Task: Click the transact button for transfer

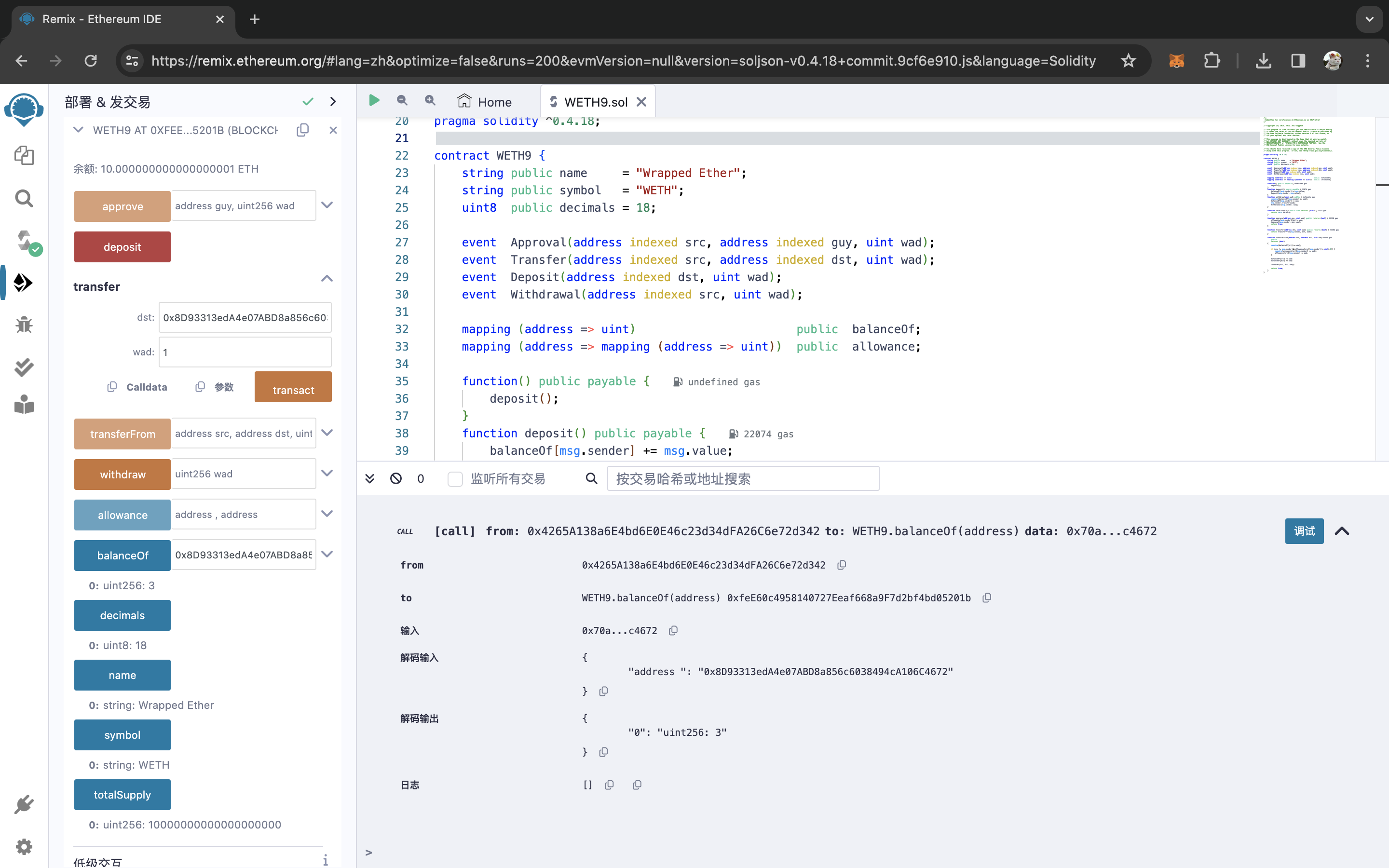Action: (x=292, y=389)
